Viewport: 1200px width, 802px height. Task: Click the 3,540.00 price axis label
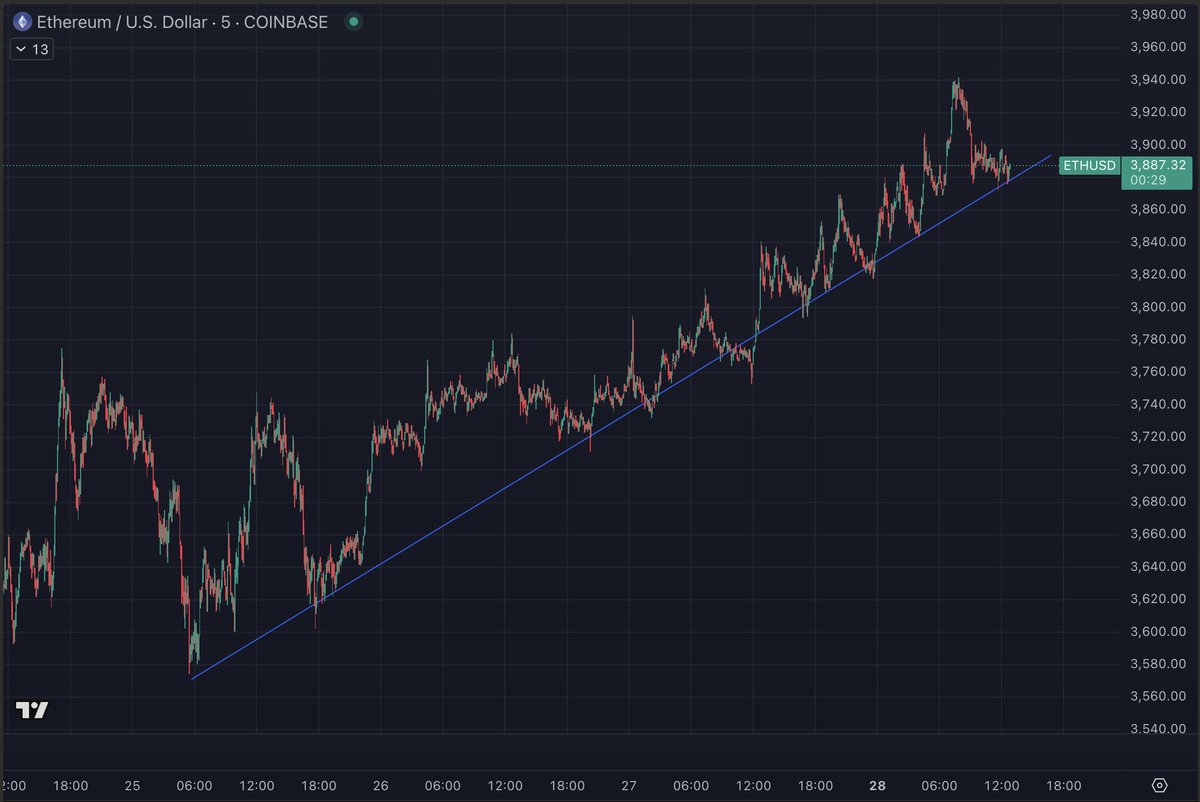coord(1158,728)
